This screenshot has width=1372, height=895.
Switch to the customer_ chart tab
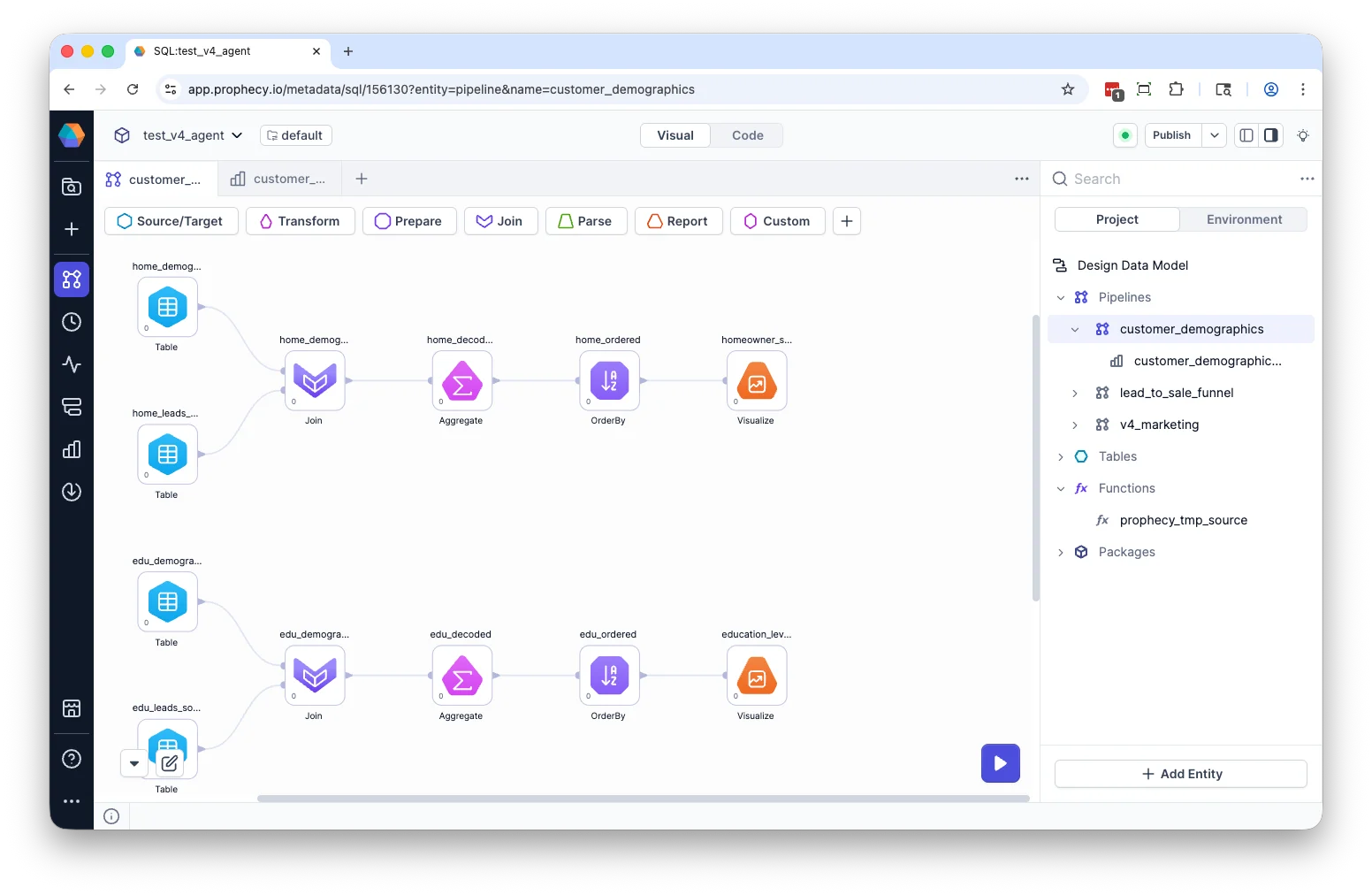(x=278, y=179)
